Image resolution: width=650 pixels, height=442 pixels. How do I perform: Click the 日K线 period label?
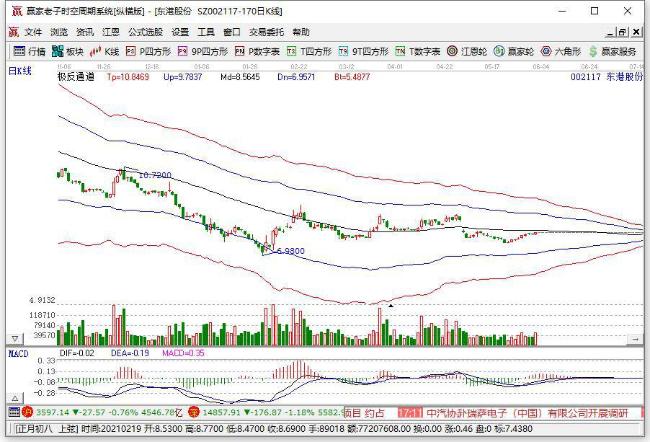click(20, 71)
